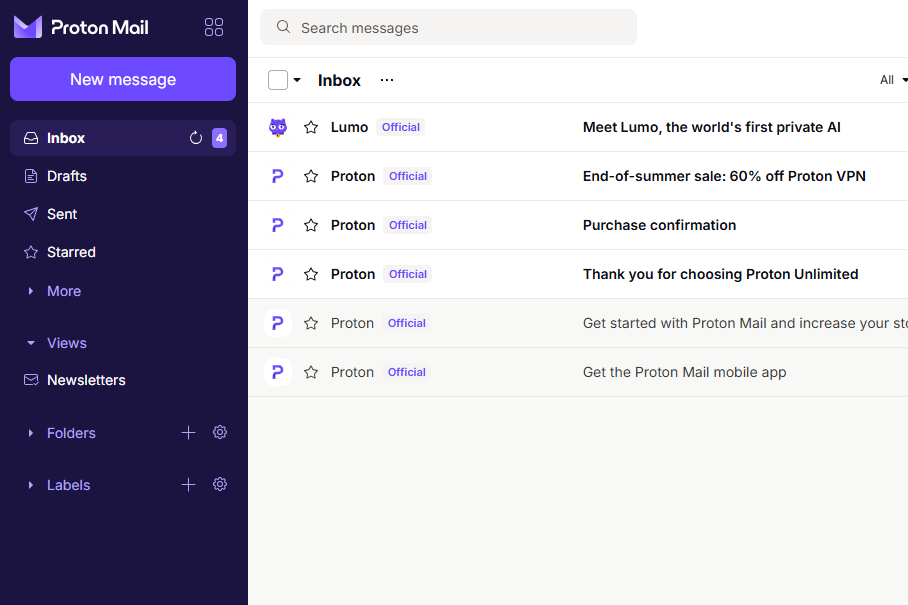908x605 pixels.
Task: Add a new folder with the plus icon
Action: 188,432
